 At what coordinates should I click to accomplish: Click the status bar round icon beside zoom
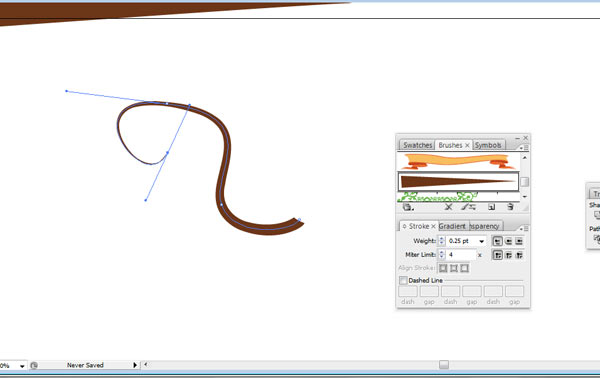(34, 365)
